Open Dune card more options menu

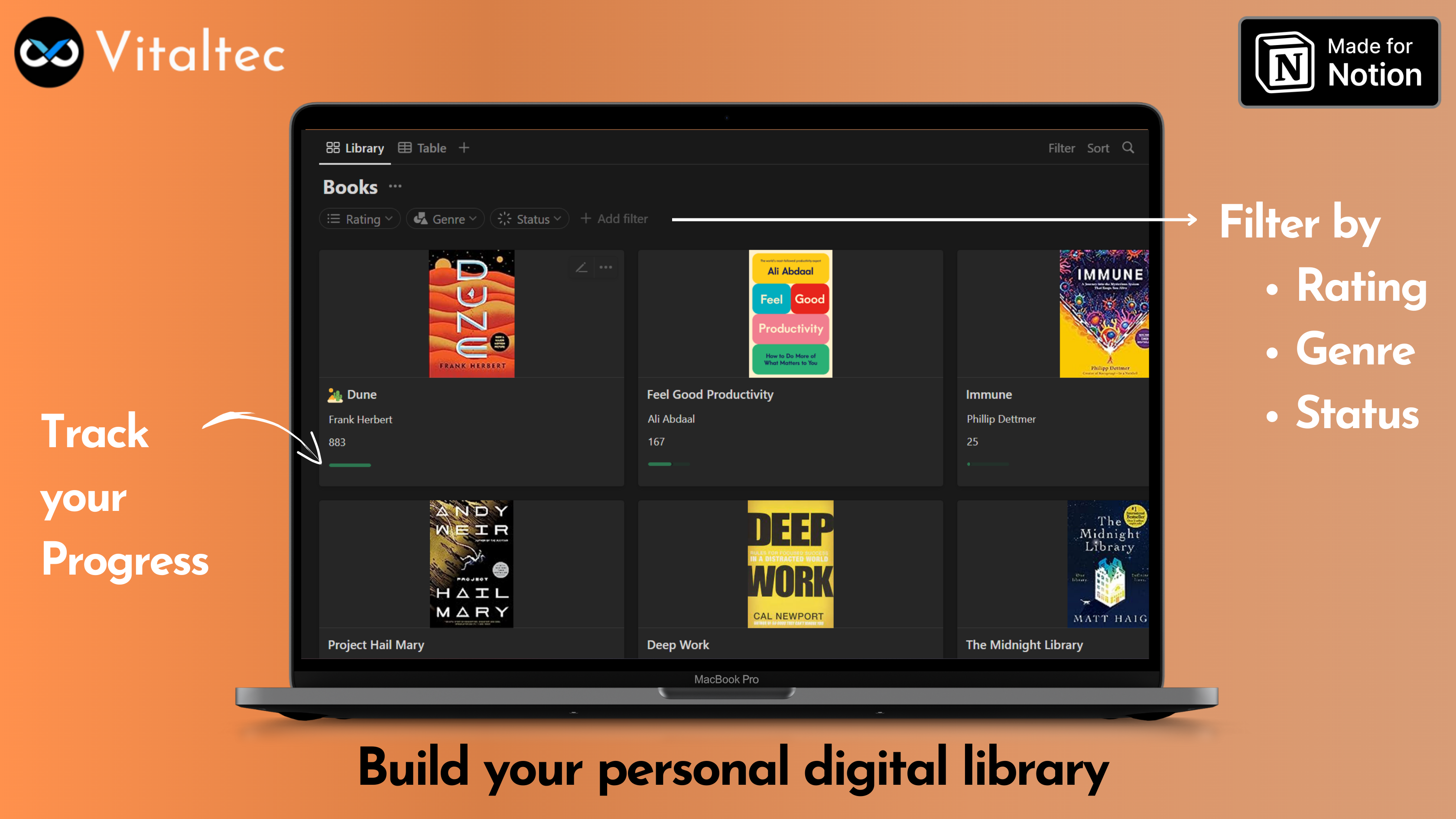pyautogui.click(x=606, y=267)
